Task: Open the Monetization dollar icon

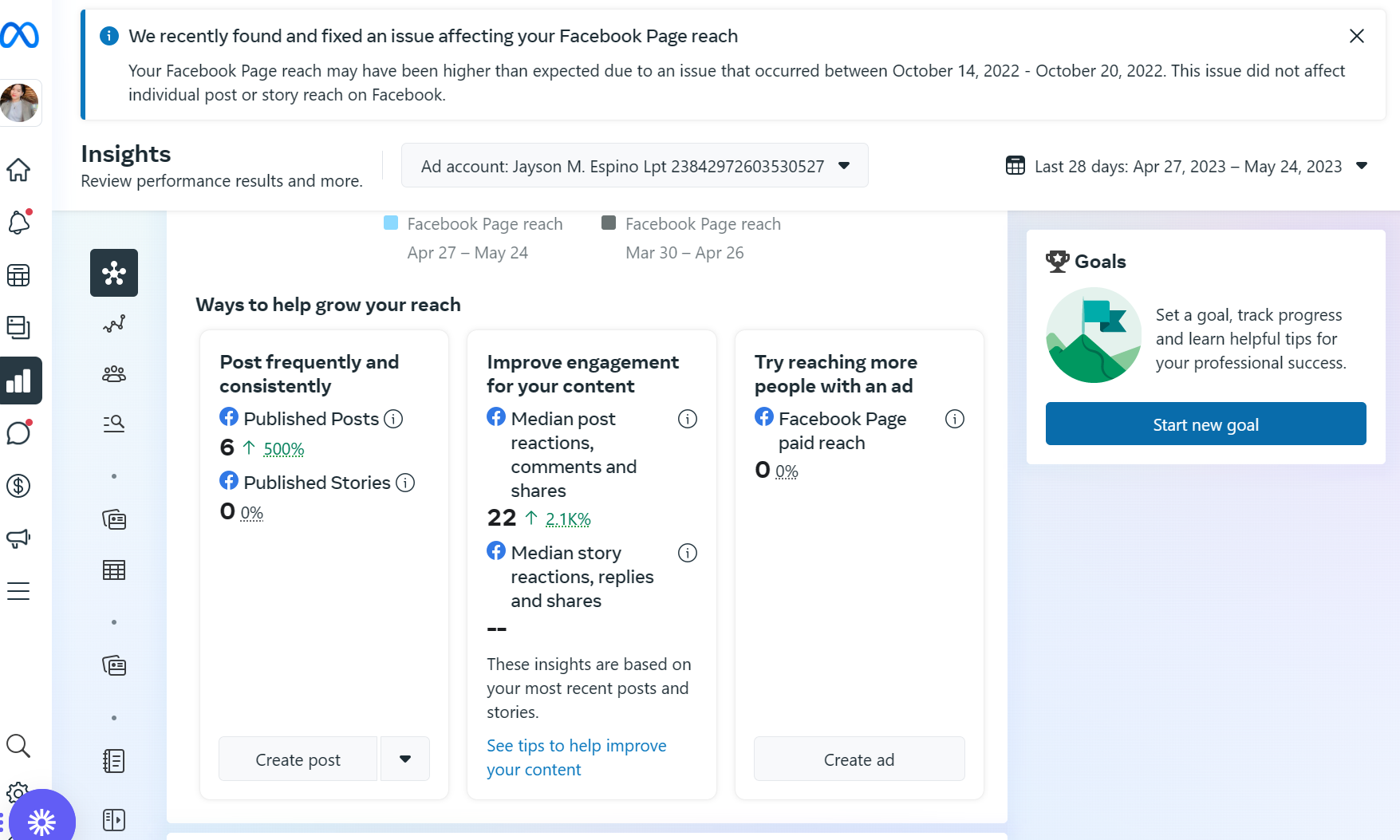Action: pyautogui.click(x=18, y=486)
